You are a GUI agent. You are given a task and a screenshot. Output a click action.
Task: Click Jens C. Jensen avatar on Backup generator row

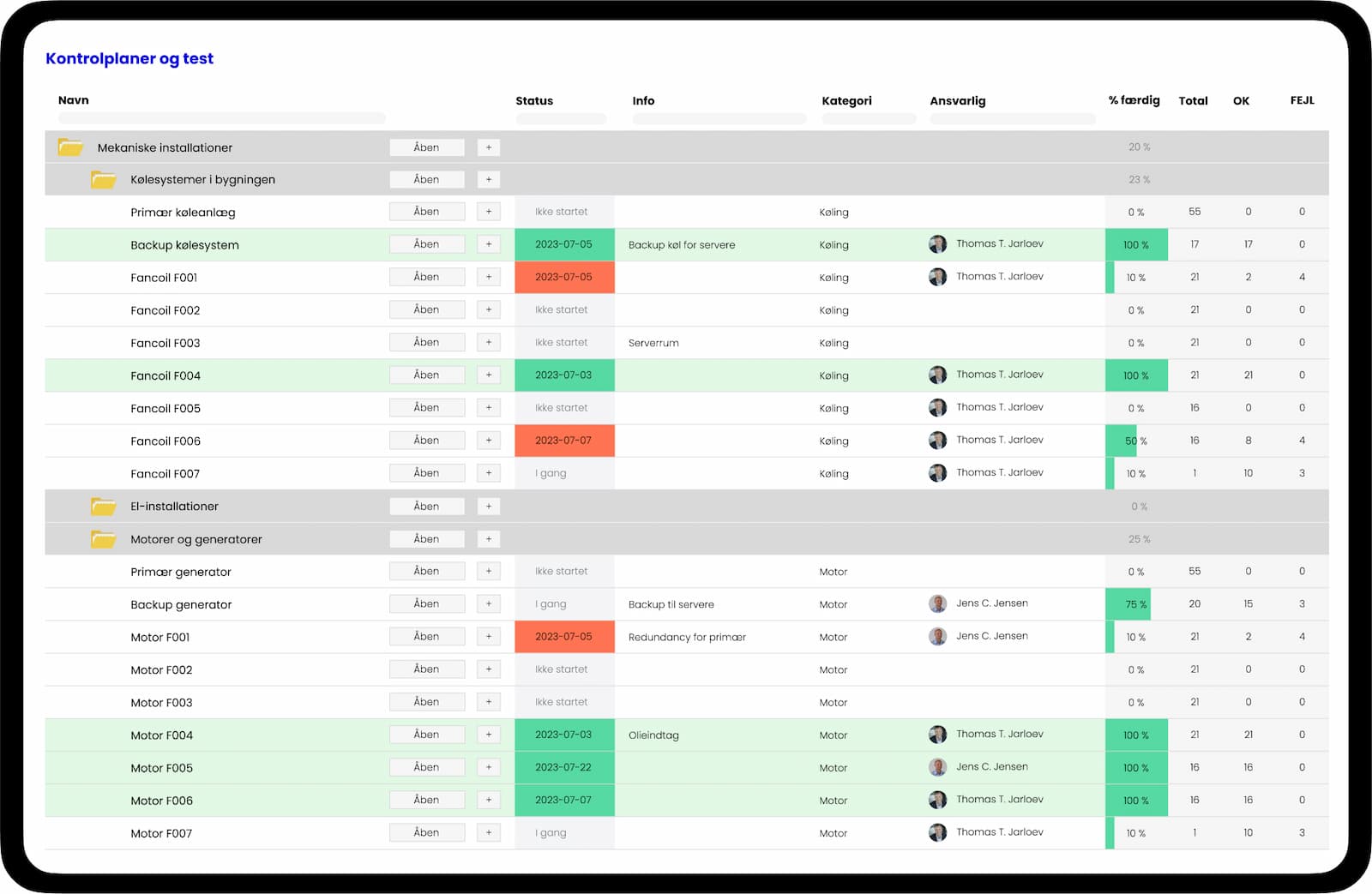(938, 603)
